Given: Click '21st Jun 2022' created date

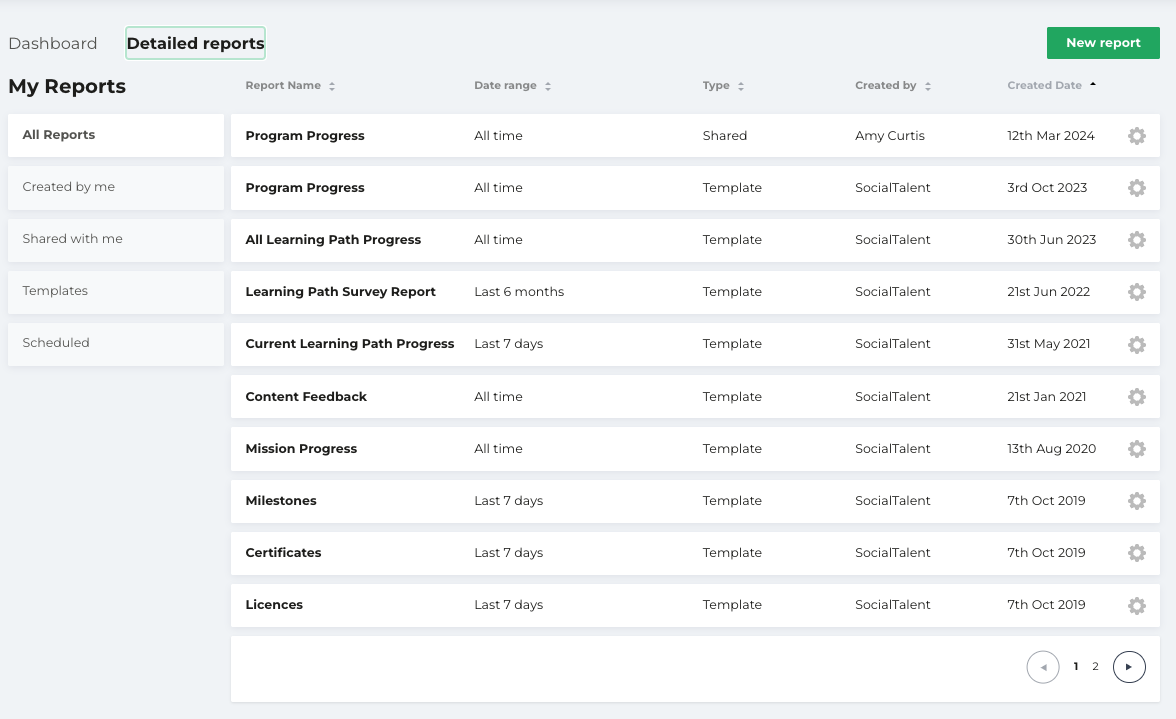Looking at the screenshot, I should coord(1048,292).
